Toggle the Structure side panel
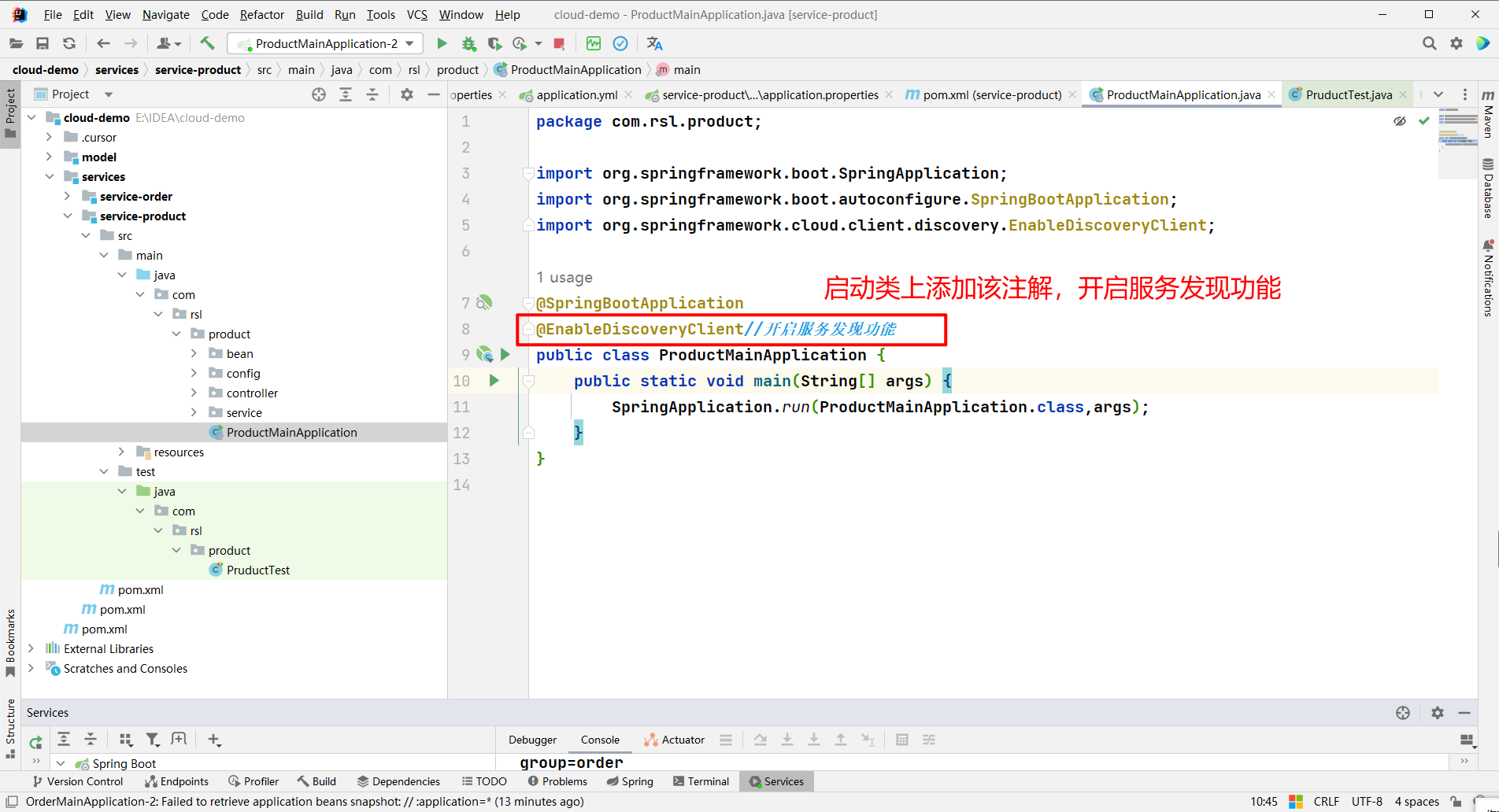Viewport: 1499px width, 812px height. coord(10,729)
